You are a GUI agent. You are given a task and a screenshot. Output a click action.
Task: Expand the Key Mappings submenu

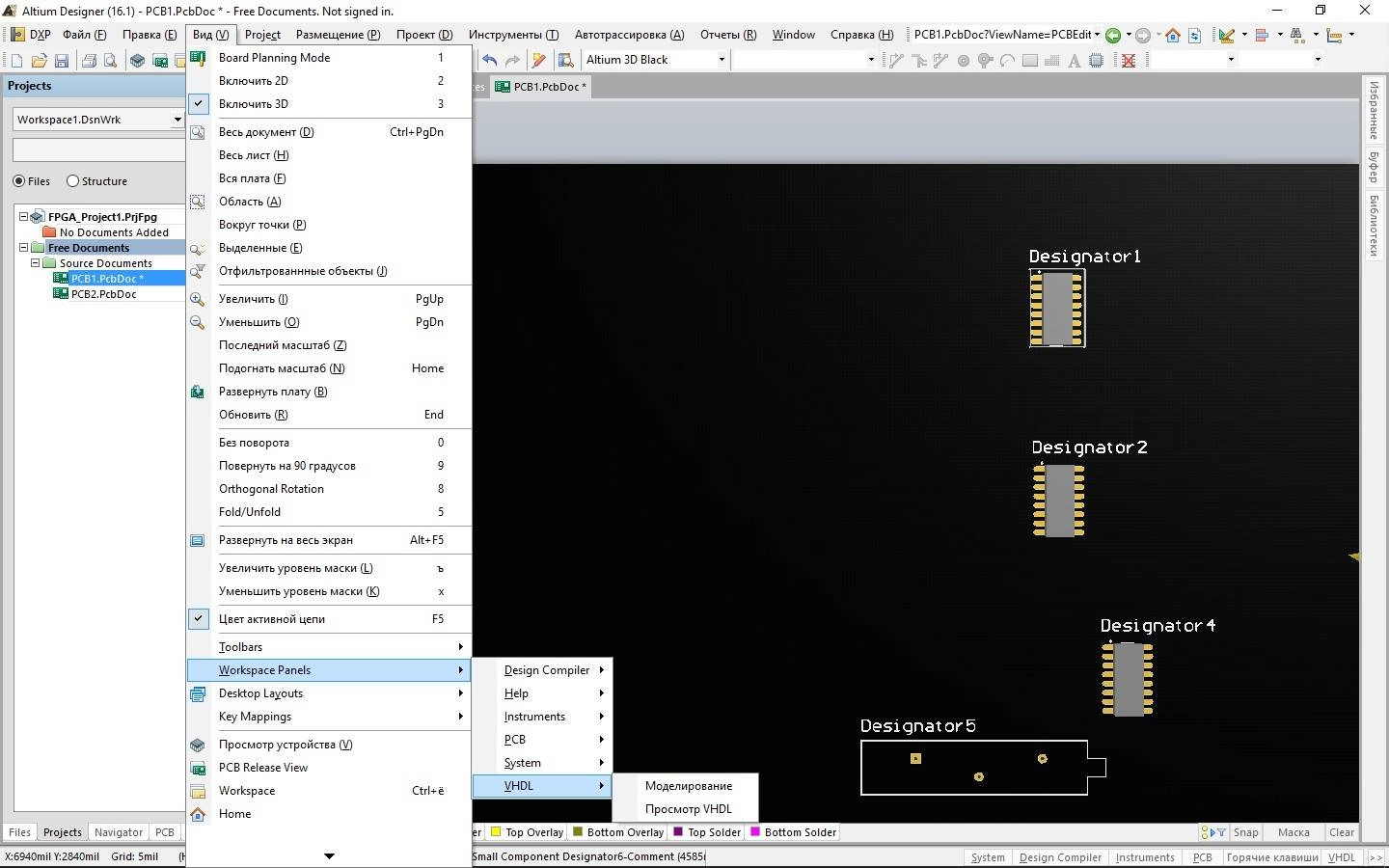pyautogui.click(x=329, y=717)
